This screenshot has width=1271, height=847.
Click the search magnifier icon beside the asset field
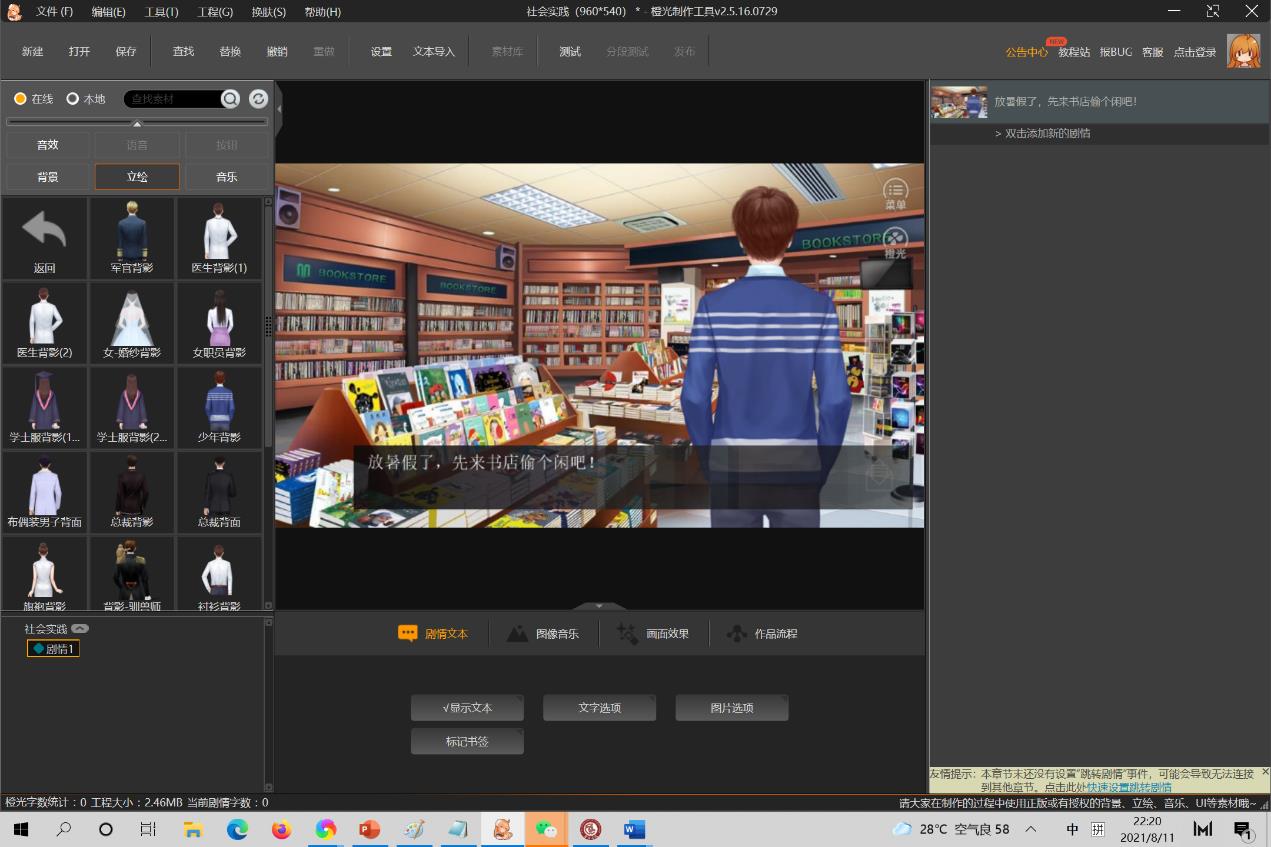pyautogui.click(x=230, y=99)
